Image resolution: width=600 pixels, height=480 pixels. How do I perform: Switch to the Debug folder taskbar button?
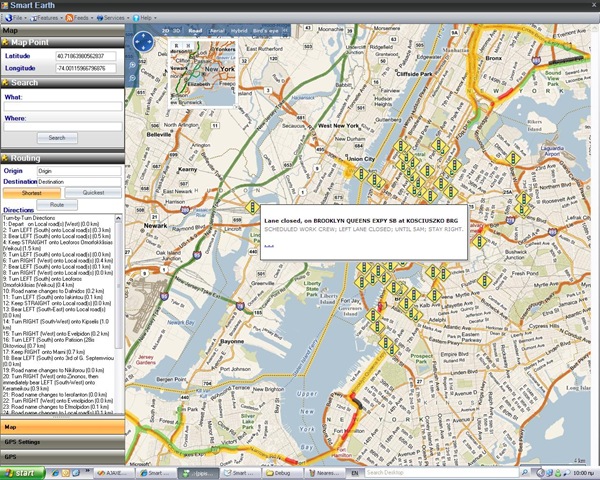(283, 473)
